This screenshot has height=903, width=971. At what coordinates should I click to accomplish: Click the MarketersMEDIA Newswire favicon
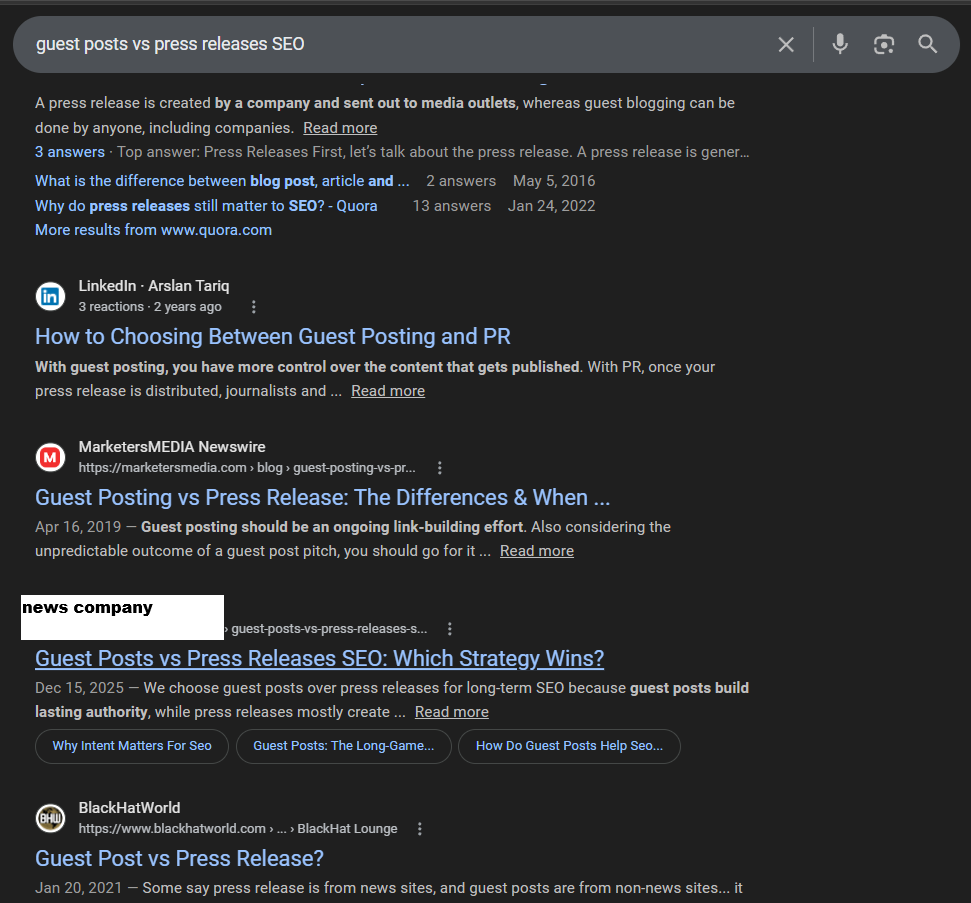[51, 457]
